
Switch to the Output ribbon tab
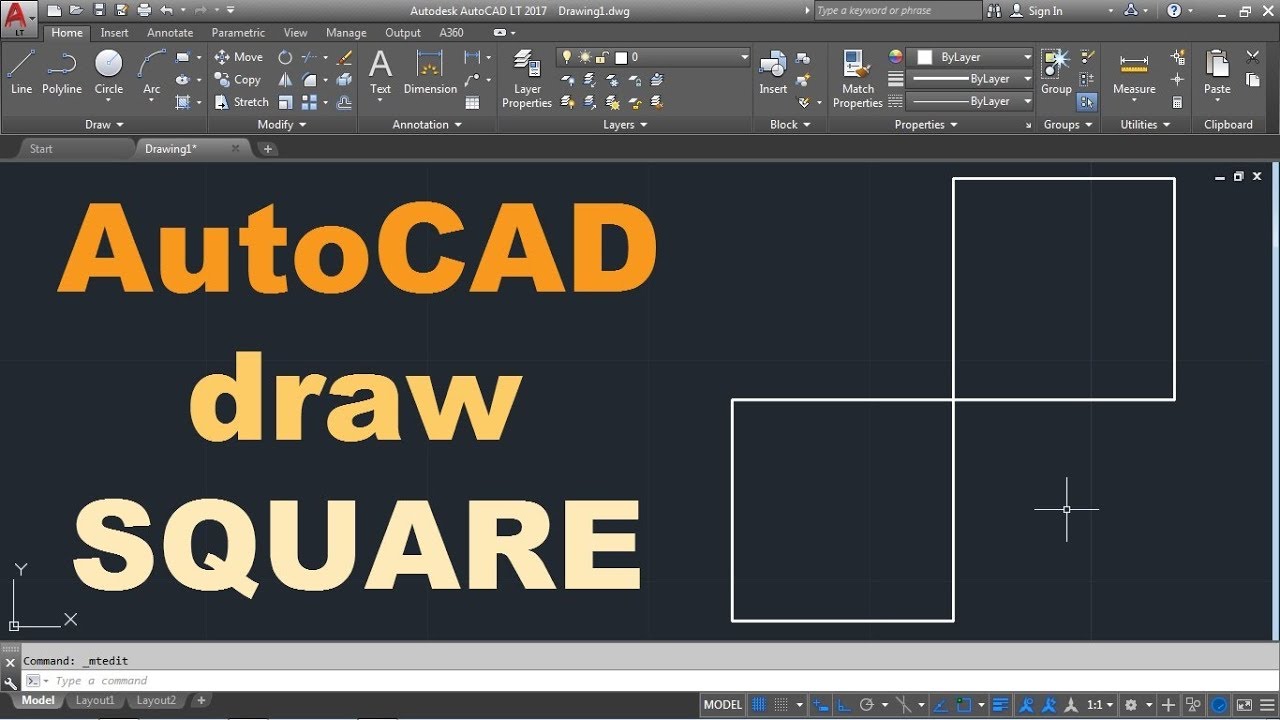point(403,33)
